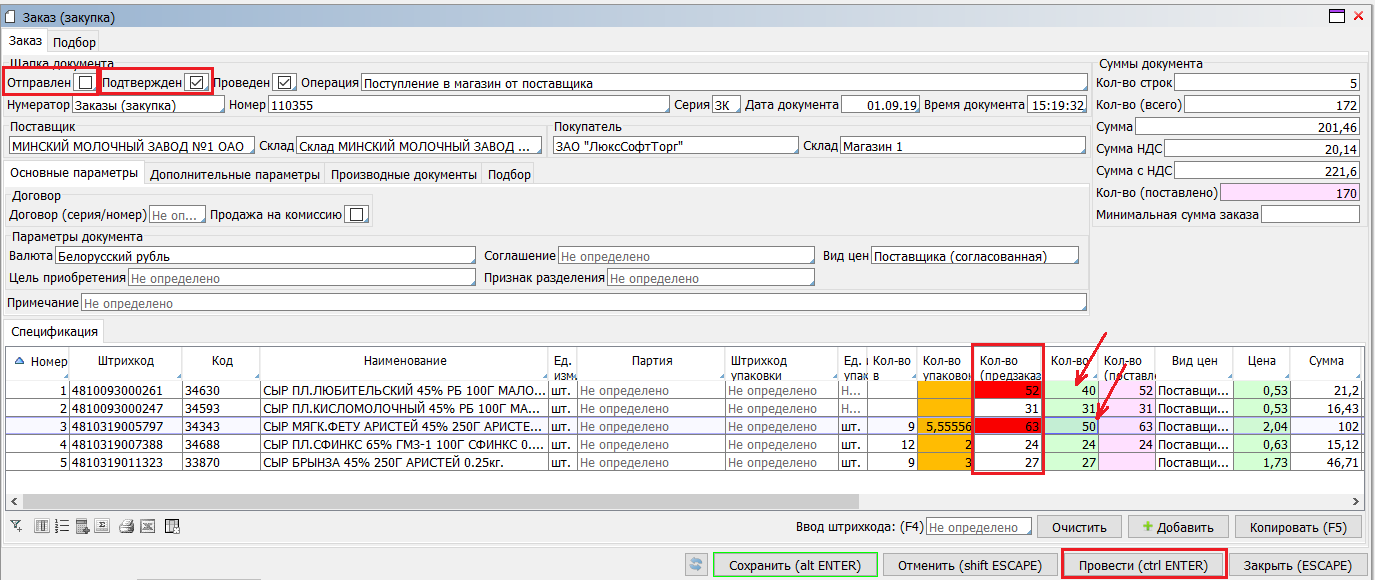Open the column settings icon in table toolbar

[41, 527]
